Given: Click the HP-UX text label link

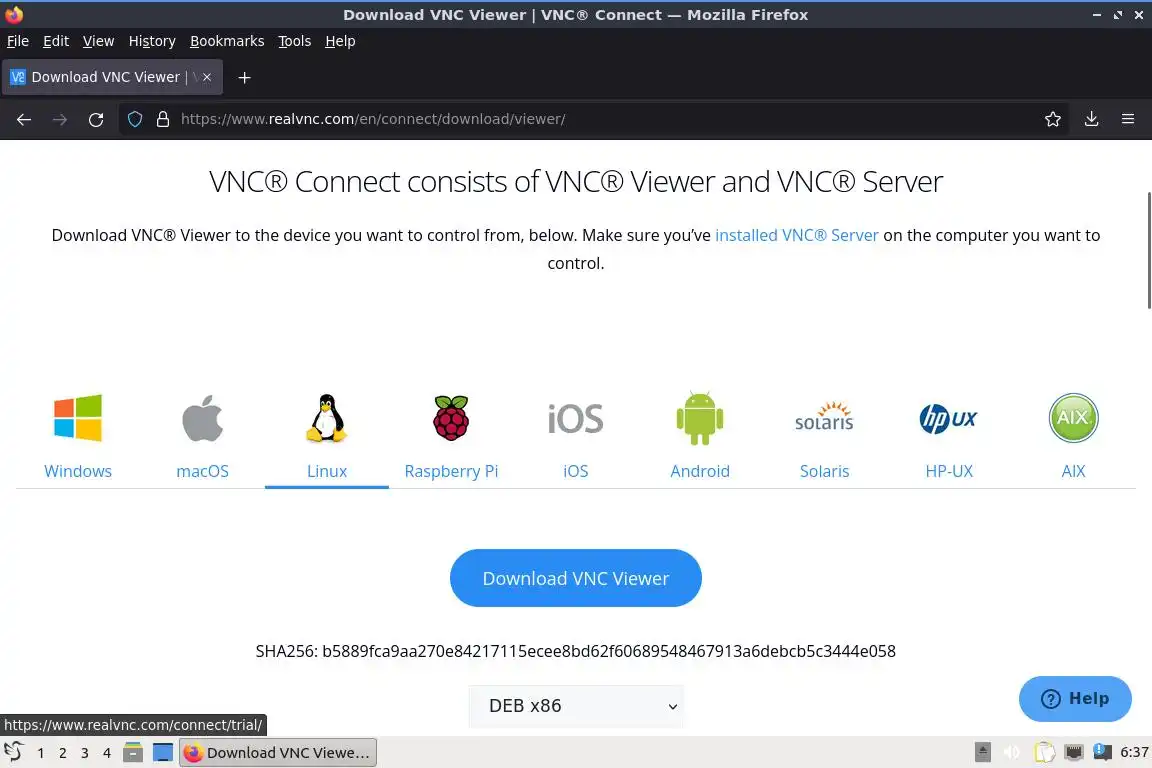Looking at the screenshot, I should 949,471.
